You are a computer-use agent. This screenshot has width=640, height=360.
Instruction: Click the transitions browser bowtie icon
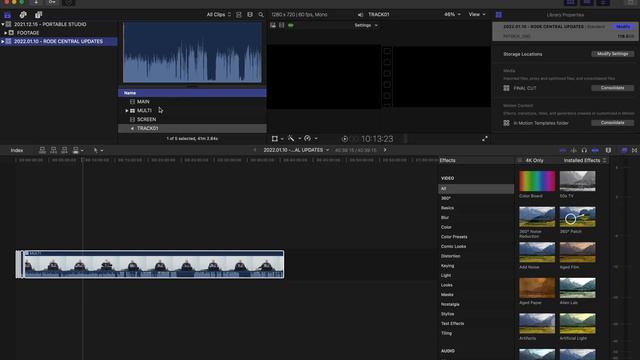[635, 150]
